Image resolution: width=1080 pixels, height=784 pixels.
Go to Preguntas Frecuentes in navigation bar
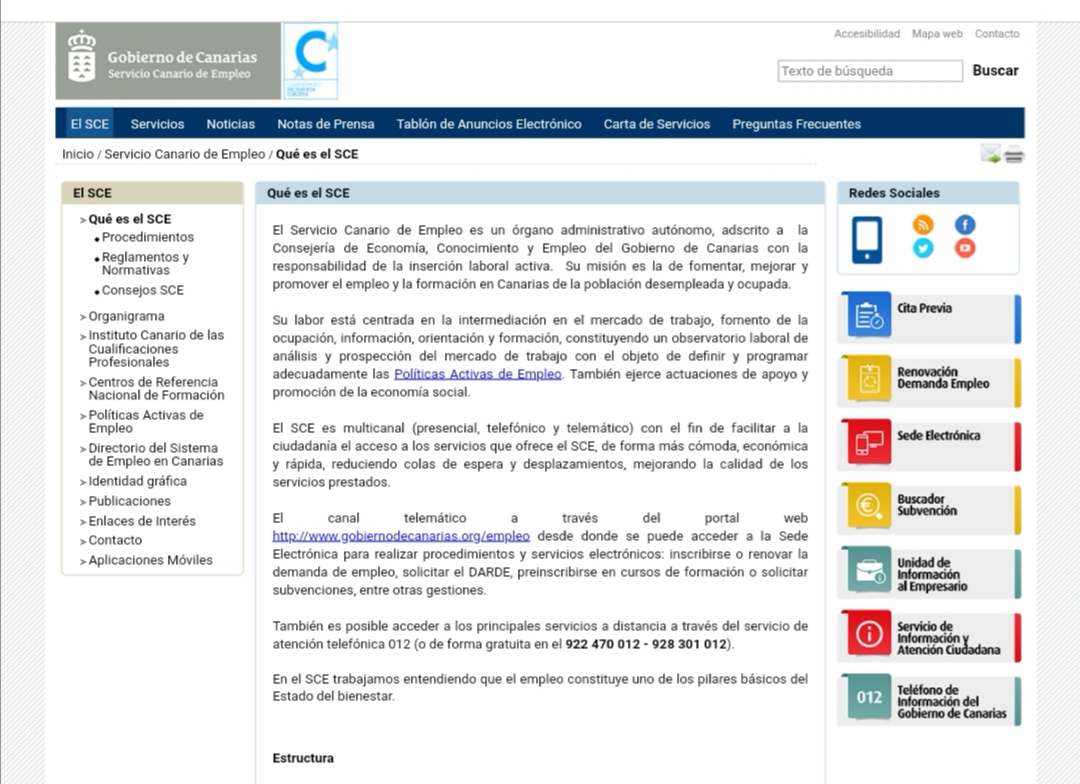[x=796, y=124]
